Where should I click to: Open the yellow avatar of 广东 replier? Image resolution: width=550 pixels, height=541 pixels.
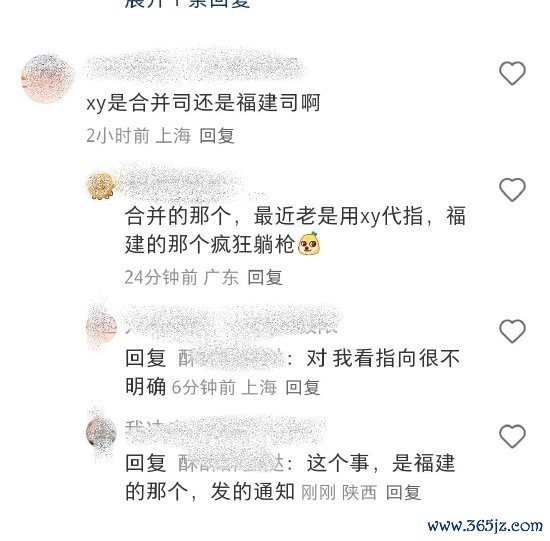click(101, 186)
